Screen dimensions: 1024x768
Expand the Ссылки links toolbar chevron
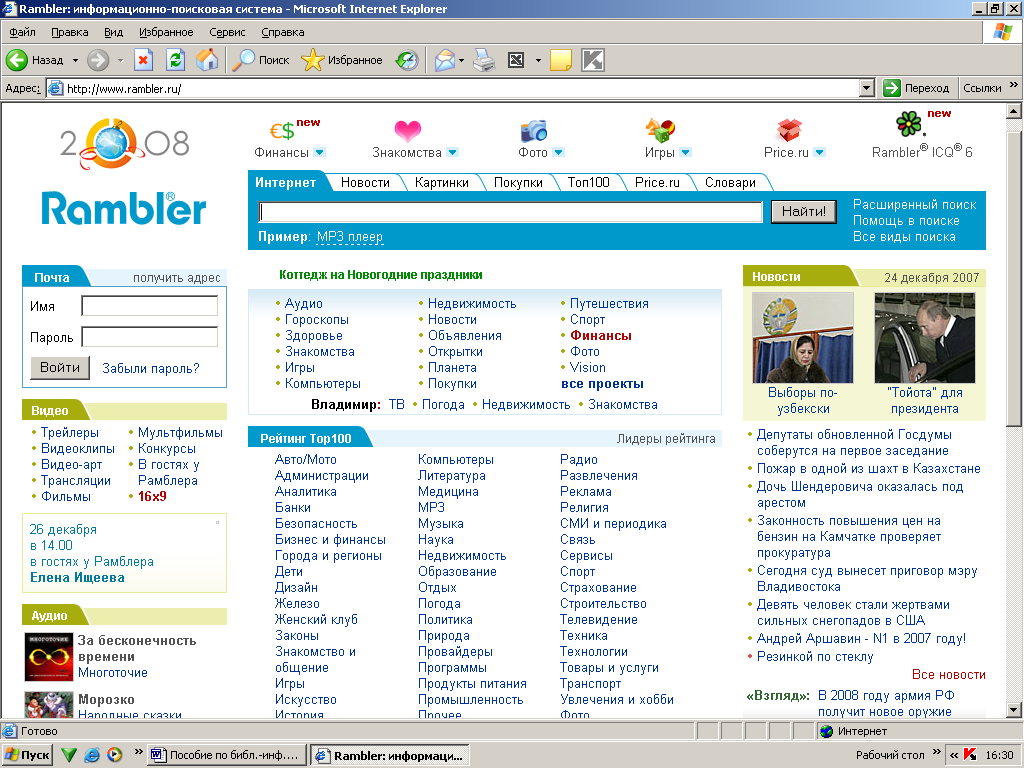[1014, 85]
